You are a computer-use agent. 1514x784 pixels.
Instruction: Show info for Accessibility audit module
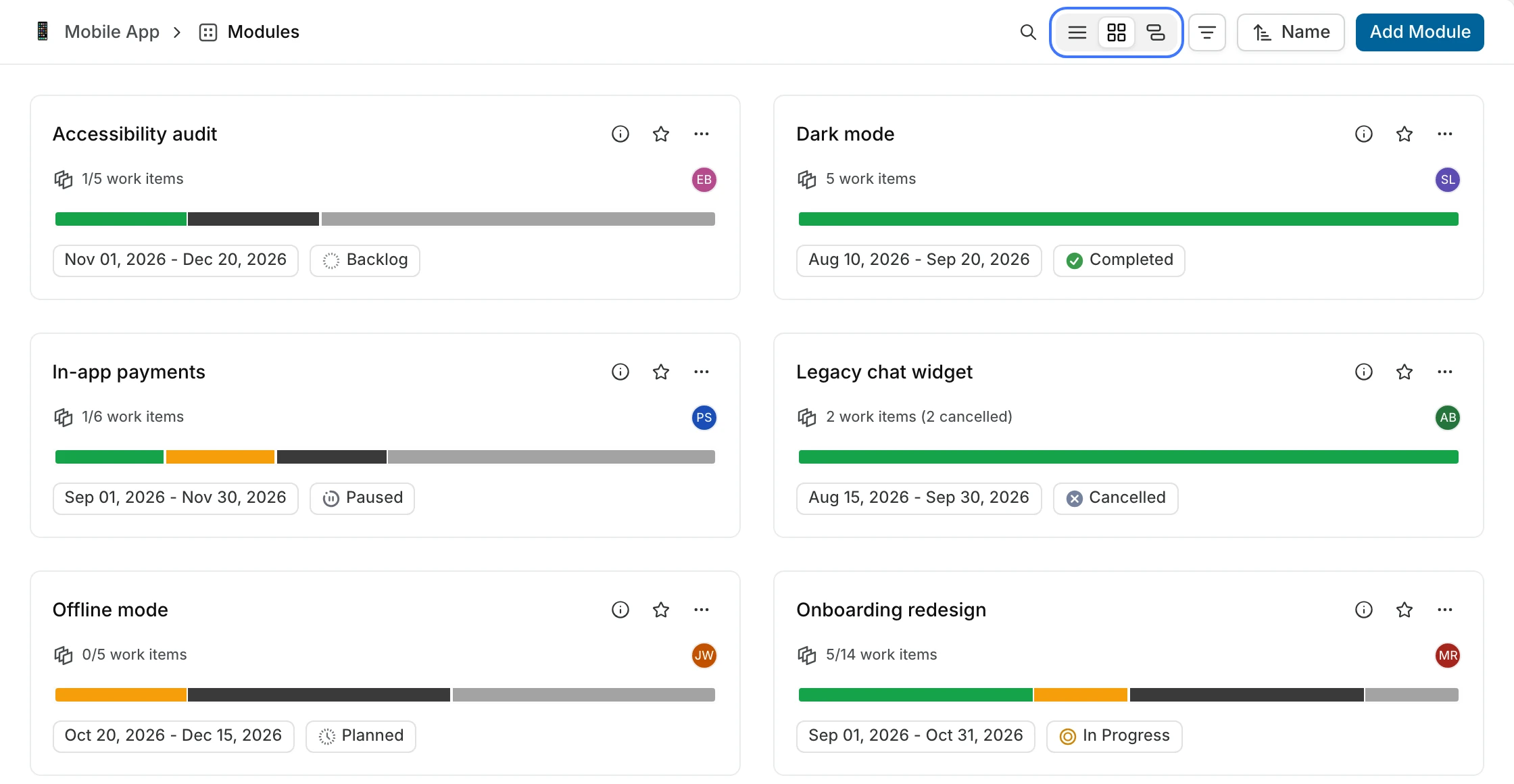[620, 134]
